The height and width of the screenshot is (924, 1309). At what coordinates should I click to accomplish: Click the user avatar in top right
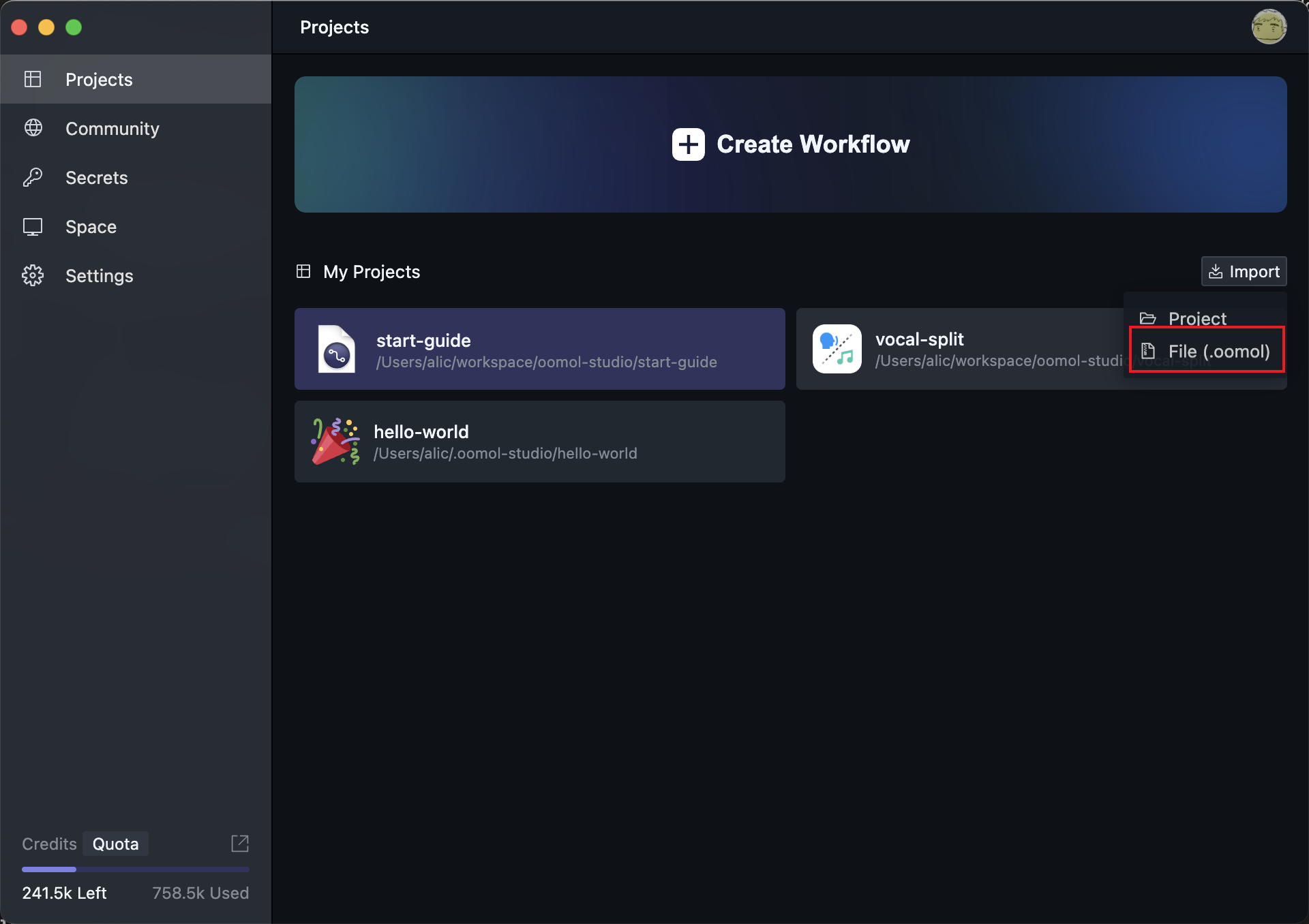coord(1268,27)
